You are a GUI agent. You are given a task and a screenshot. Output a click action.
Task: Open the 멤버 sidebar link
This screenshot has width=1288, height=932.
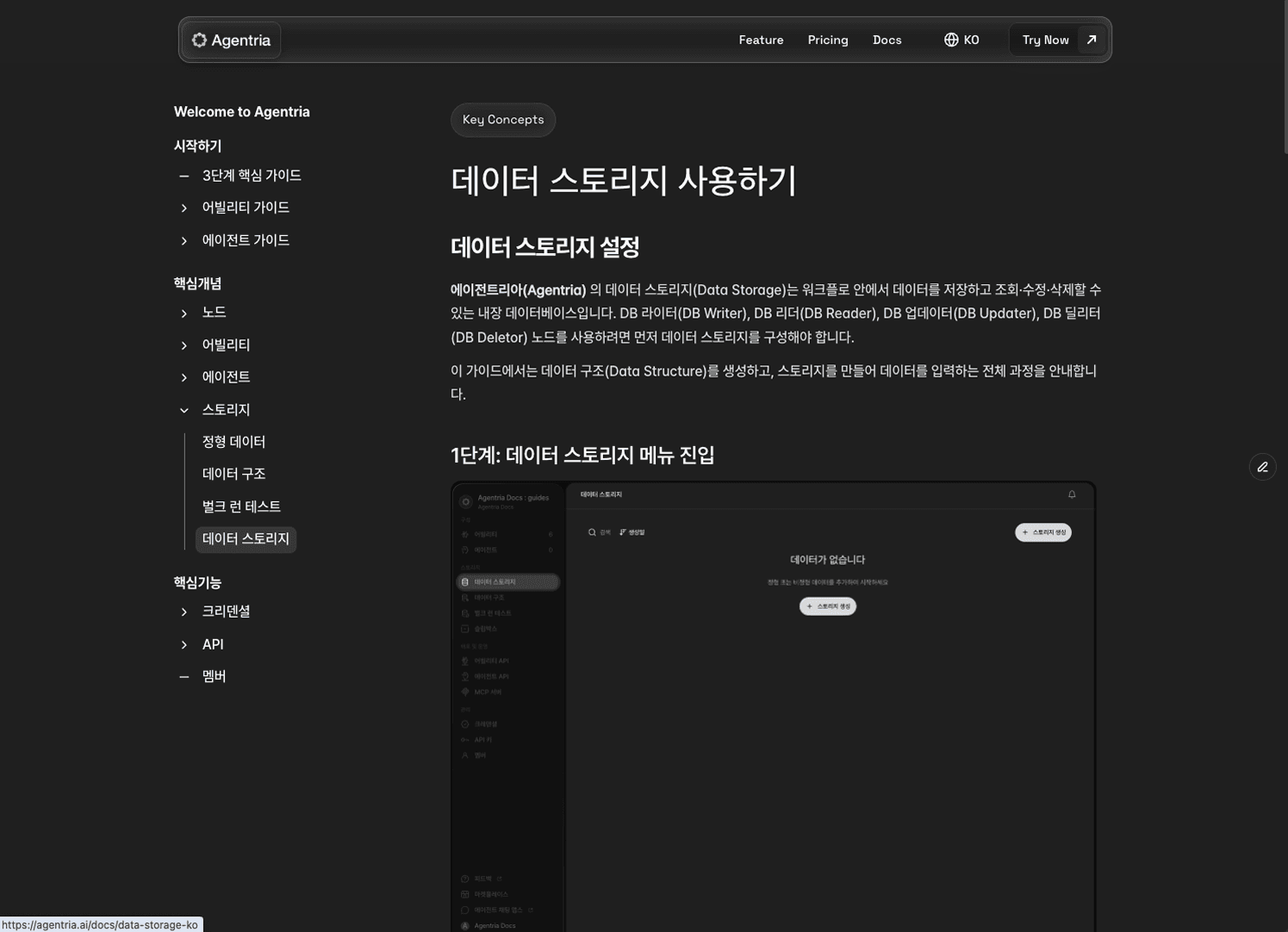pos(214,677)
